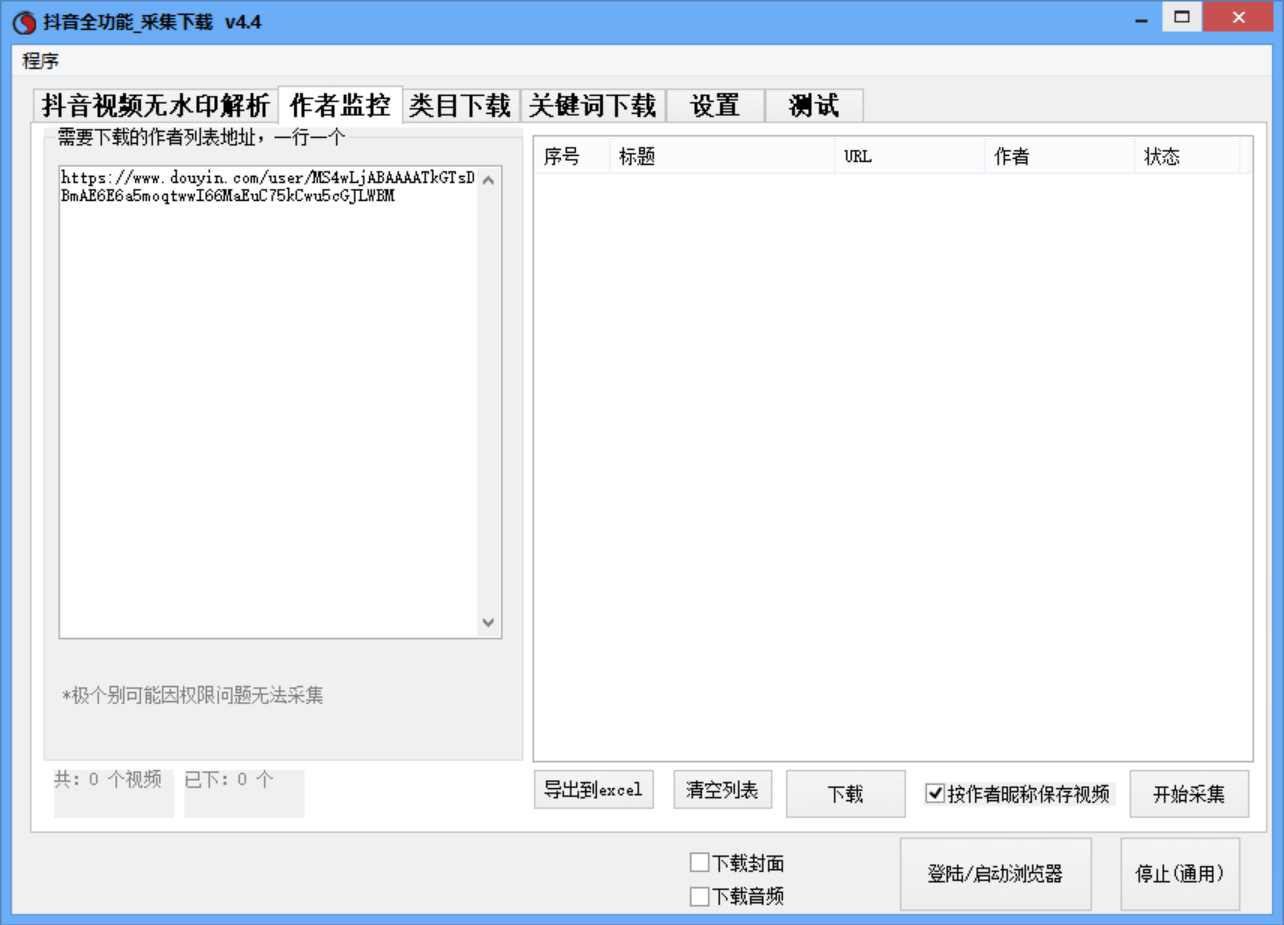Click the *极个别可能因权限问题无法采集 note
1284x925 pixels.
point(193,695)
